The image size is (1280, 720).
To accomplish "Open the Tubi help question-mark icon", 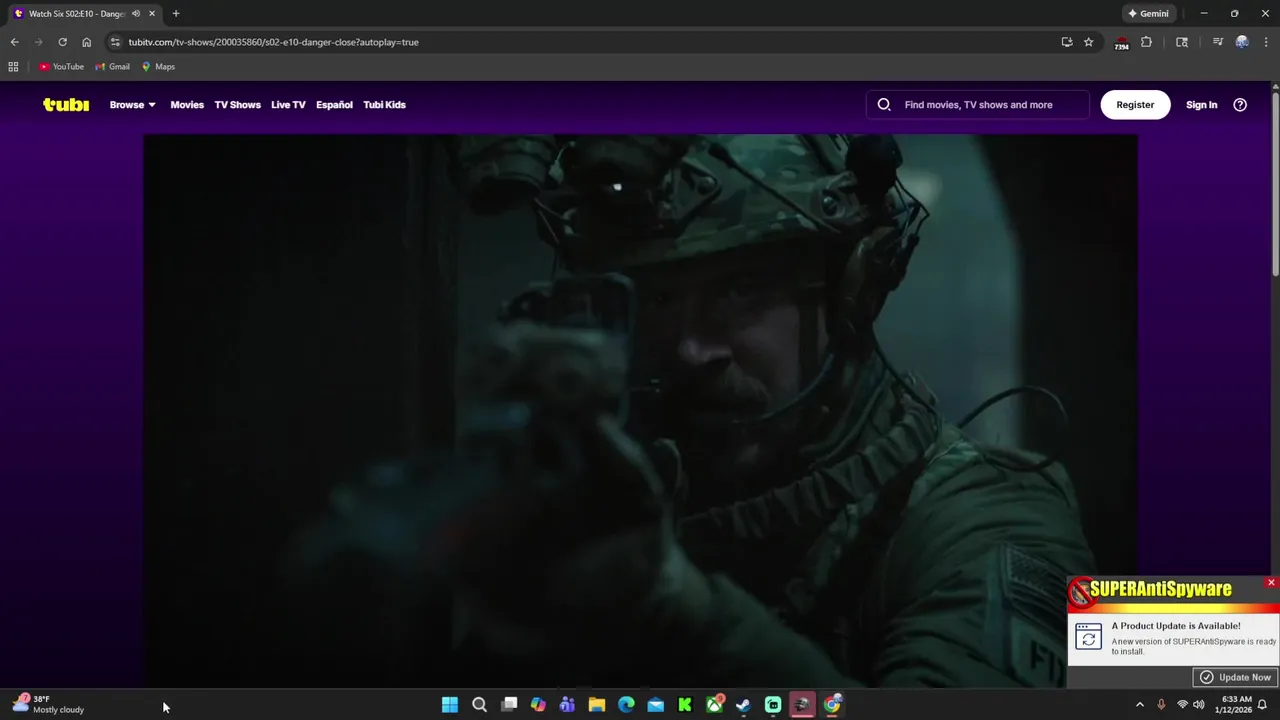I will click(x=1240, y=105).
